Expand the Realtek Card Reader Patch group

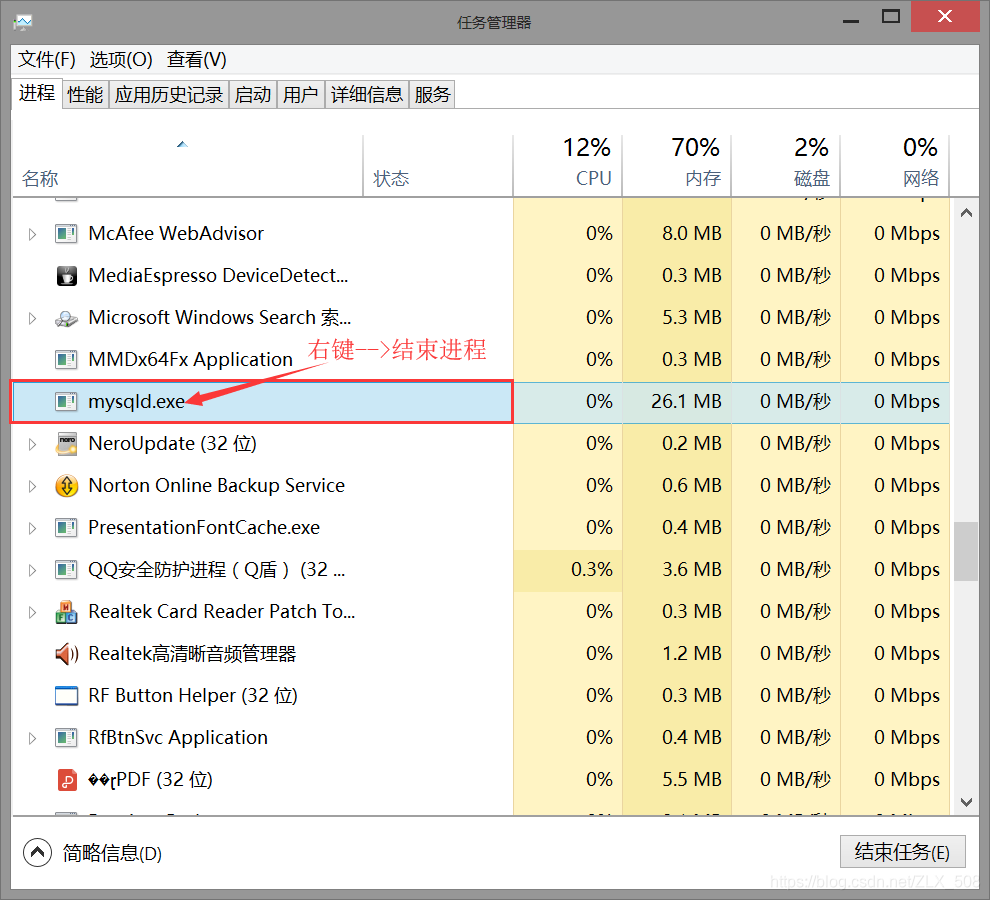click(32, 613)
